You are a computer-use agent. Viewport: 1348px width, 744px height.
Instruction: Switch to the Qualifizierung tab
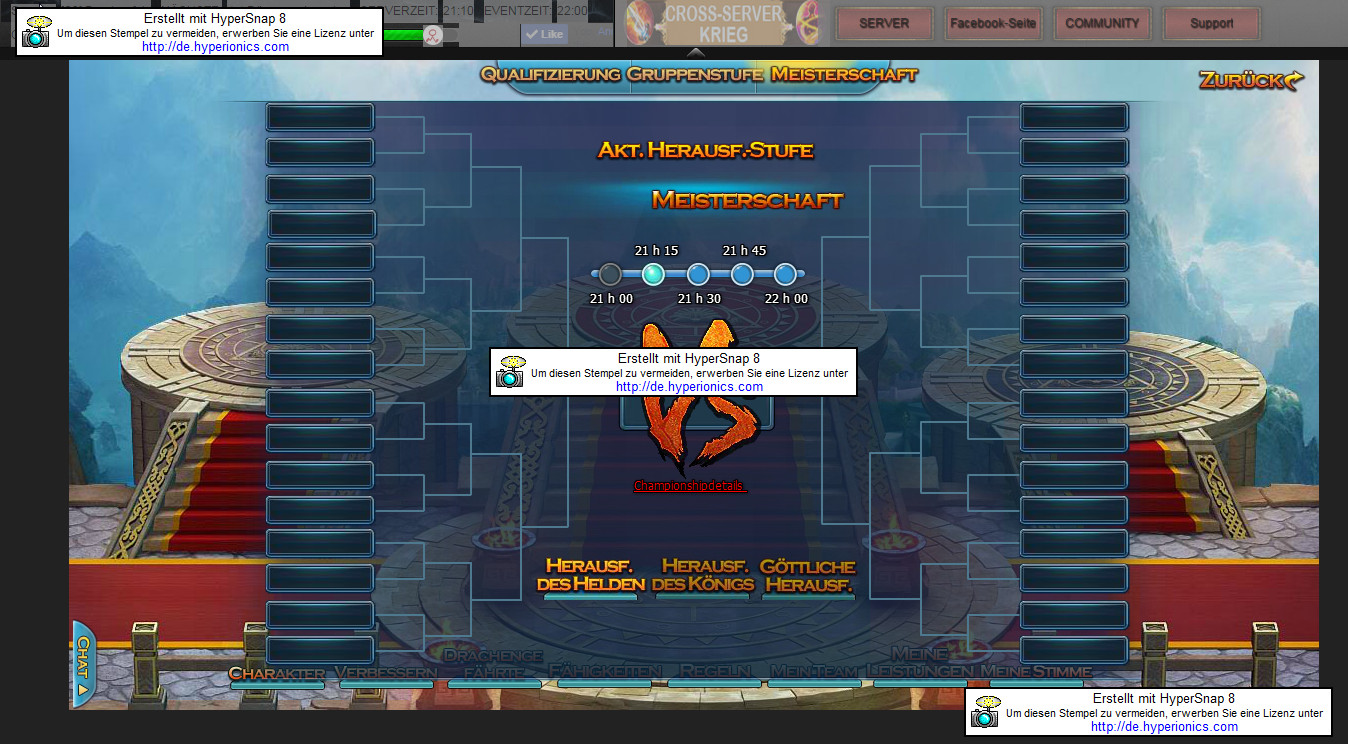(x=551, y=74)
